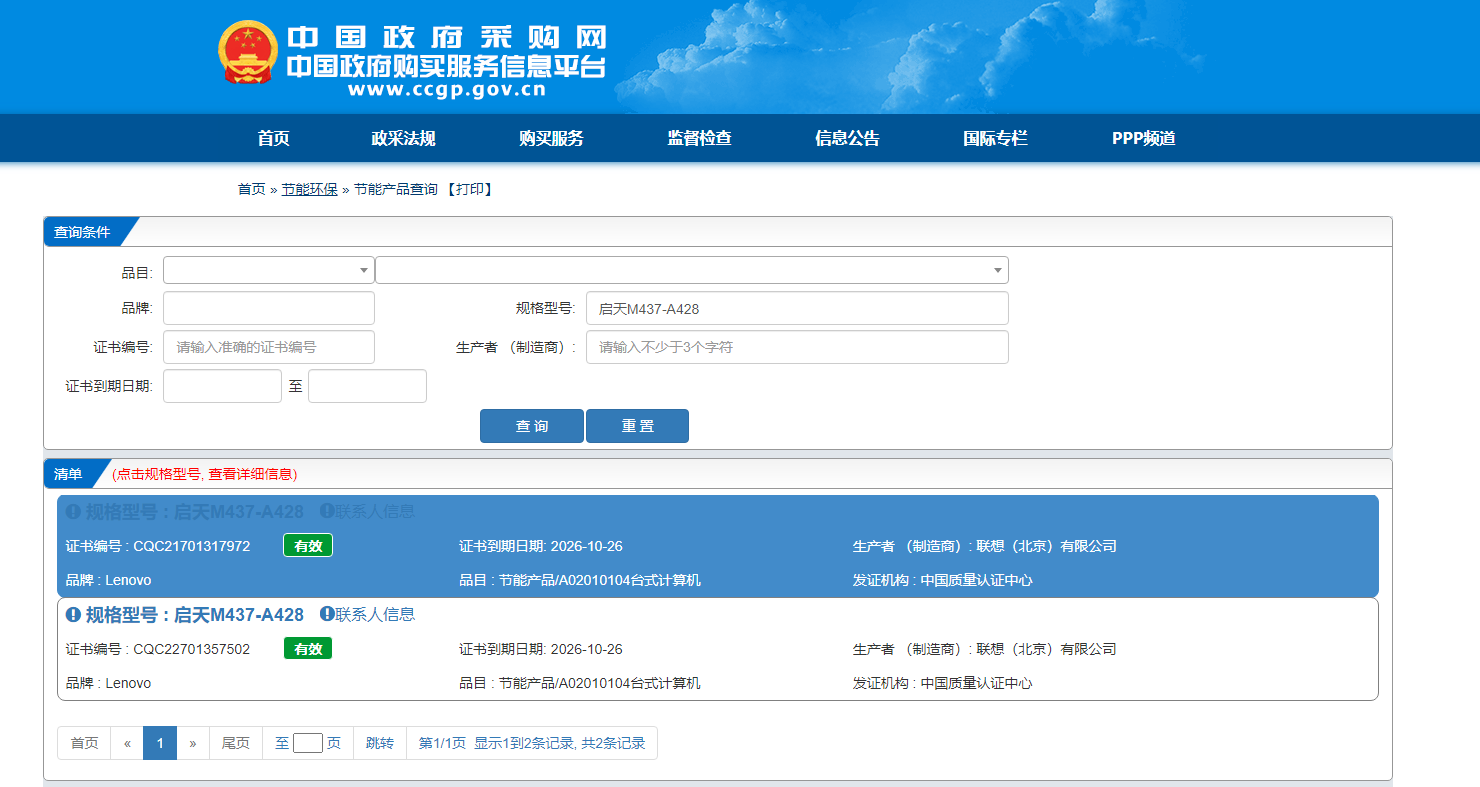Open 购买服务 navigation menu
This screenshot has width=1480, height=787.
click(551, 139)
